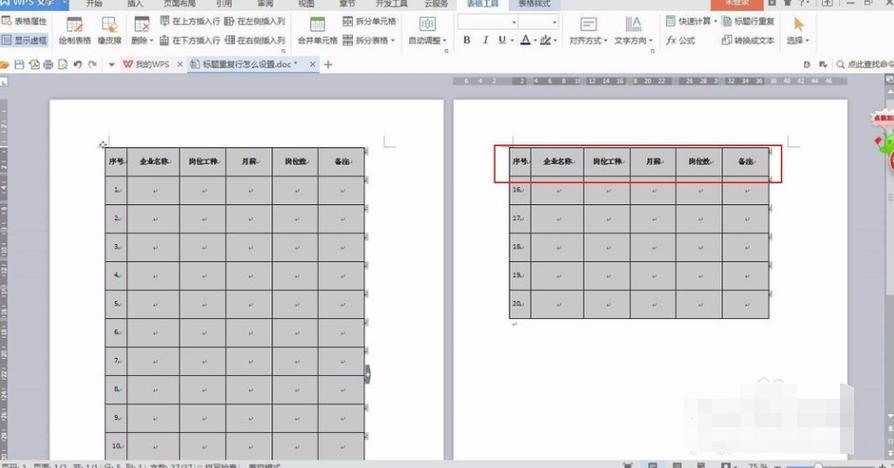Image resolution: width=894 pixels, height=468 pixels.
Task: Switch to the 开发工具 ribbon tab
Action: pos(392,3)
